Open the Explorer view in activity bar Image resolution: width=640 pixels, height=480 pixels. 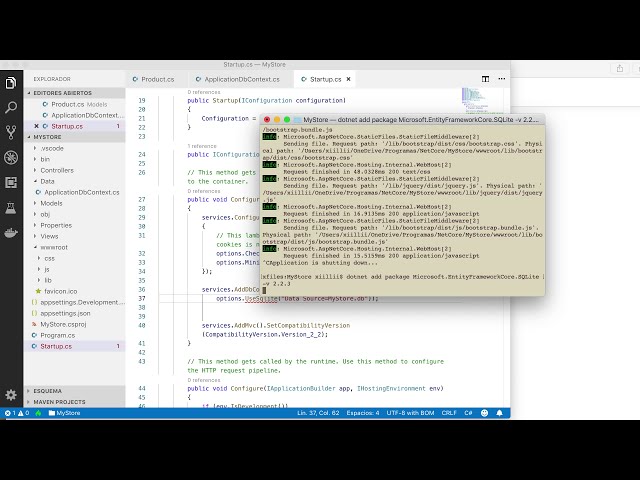click(x=11, y=83)
